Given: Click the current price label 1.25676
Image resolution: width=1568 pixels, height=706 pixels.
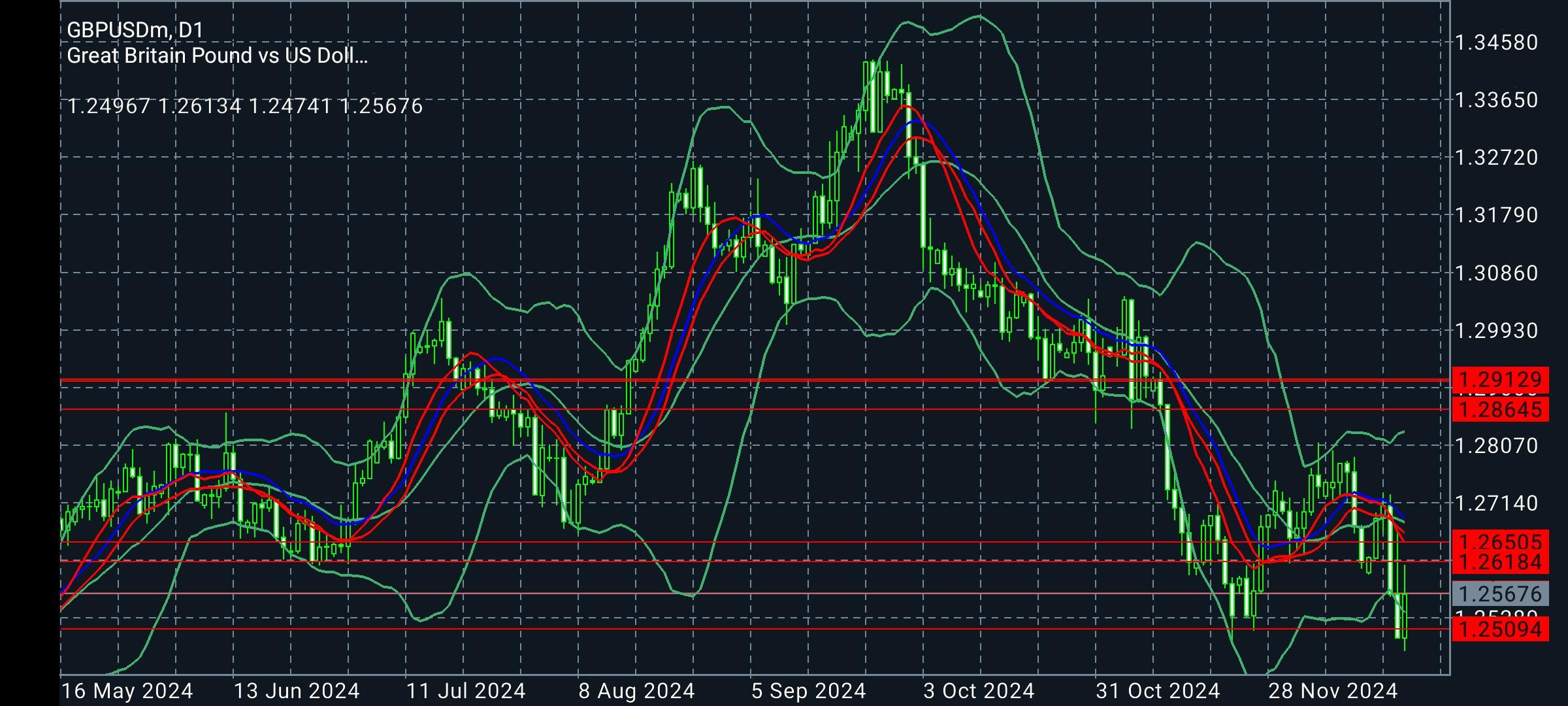Looking at the screenshot, I should point(1500,594).
